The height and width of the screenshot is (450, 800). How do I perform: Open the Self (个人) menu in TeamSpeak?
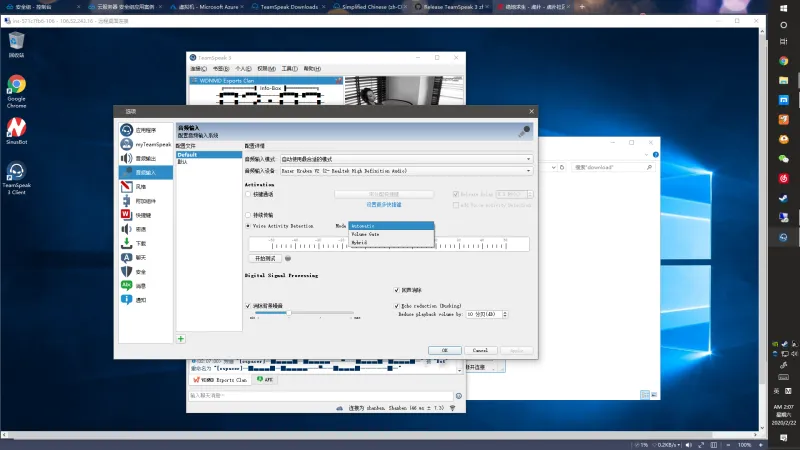tap(243, 69)
